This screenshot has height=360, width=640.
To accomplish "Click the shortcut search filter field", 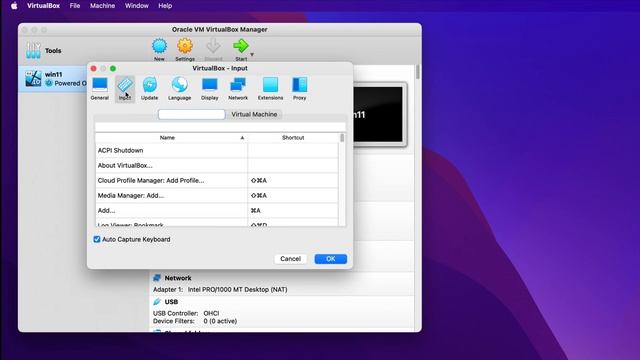I will click(220, 127).
